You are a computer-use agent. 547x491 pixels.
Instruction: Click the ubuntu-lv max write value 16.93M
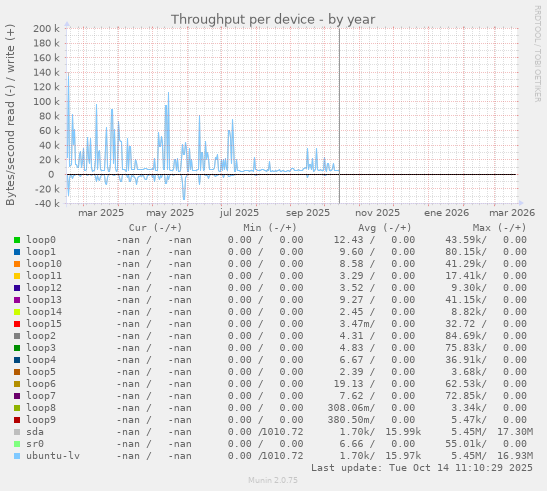[x=515, y=456]
